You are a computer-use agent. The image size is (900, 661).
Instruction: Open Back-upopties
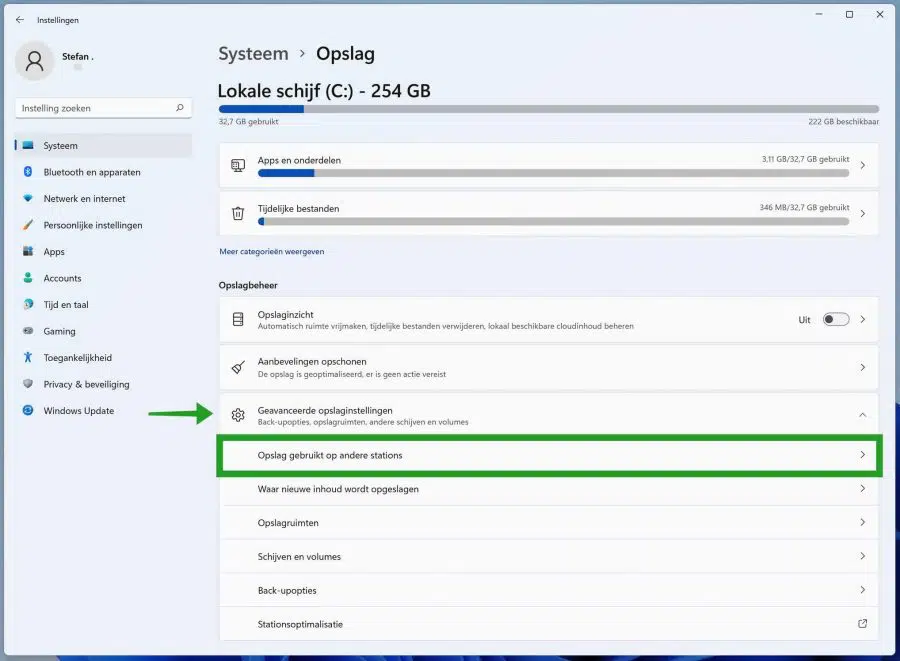[x=549, y=590]
